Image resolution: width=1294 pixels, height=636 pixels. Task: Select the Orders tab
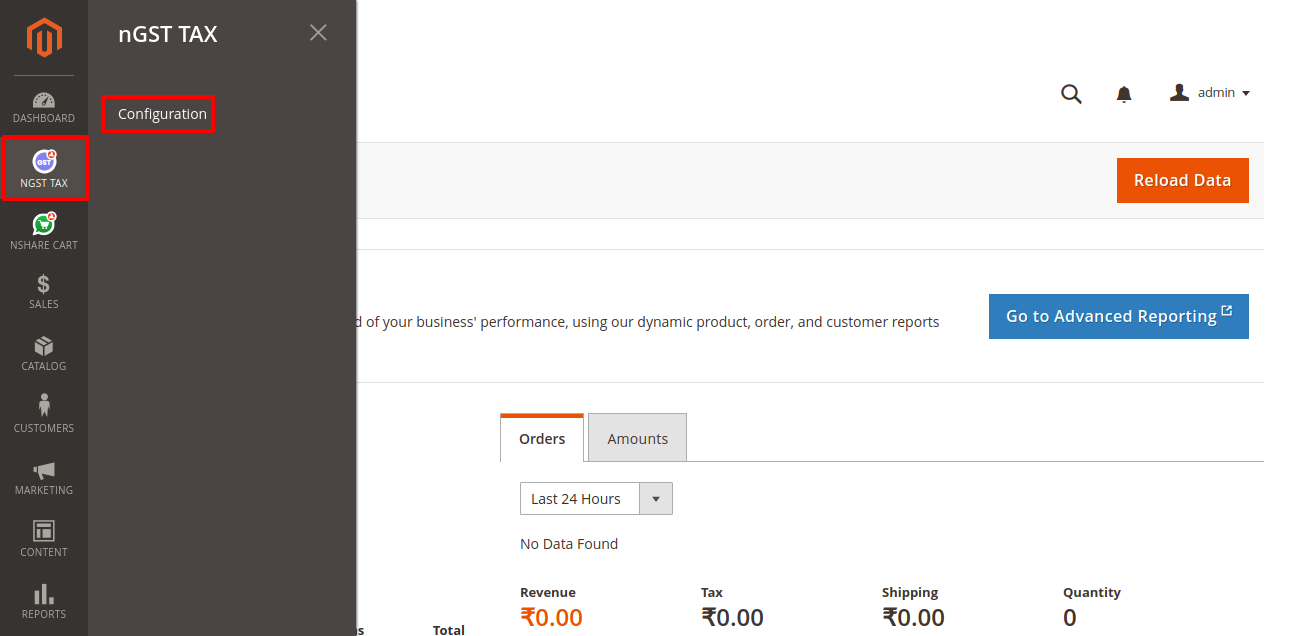[x=542, y=438]
